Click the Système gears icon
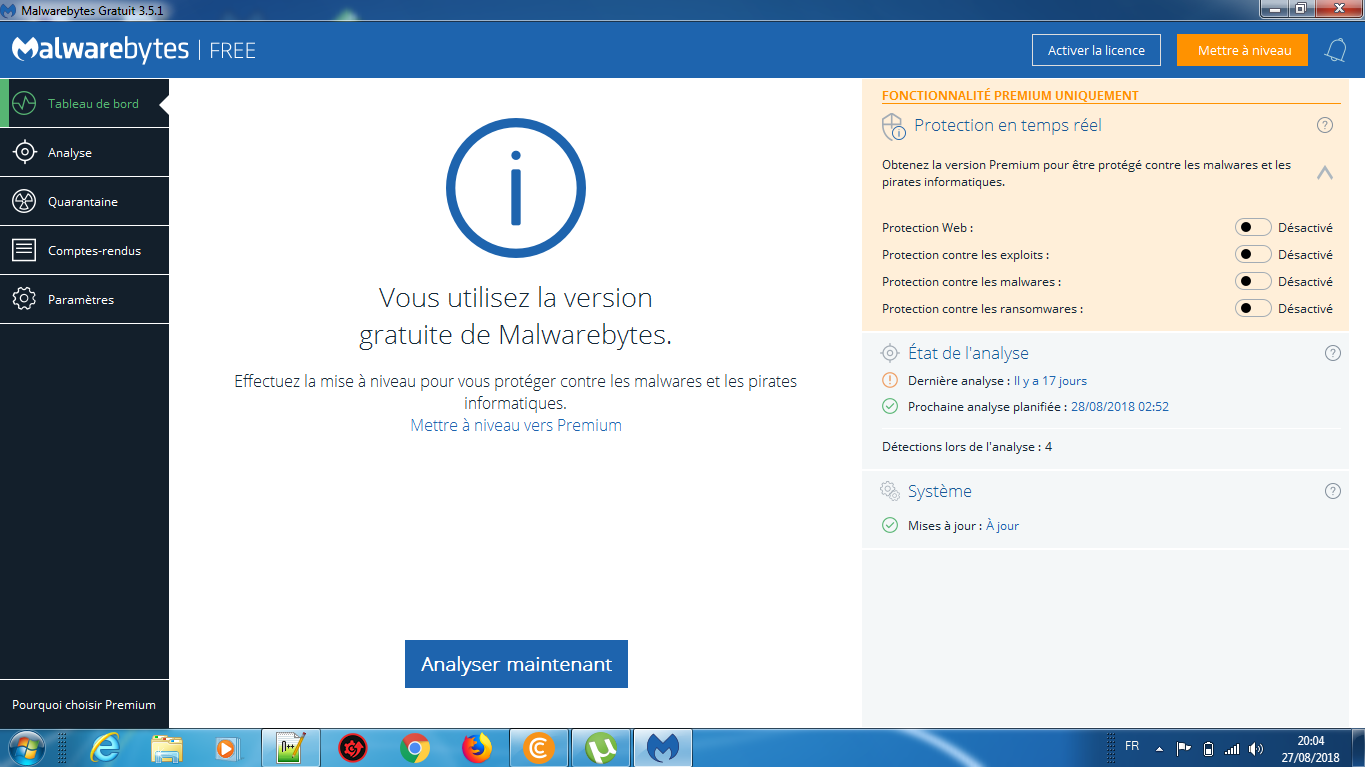 click(x=890, y=491)
